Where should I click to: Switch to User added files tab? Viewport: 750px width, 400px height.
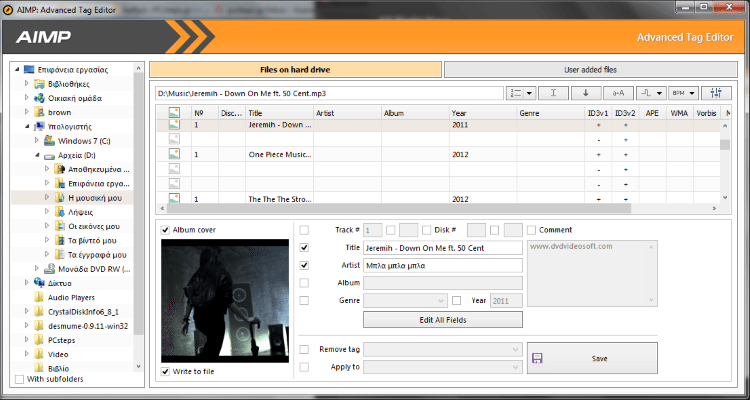590,70
